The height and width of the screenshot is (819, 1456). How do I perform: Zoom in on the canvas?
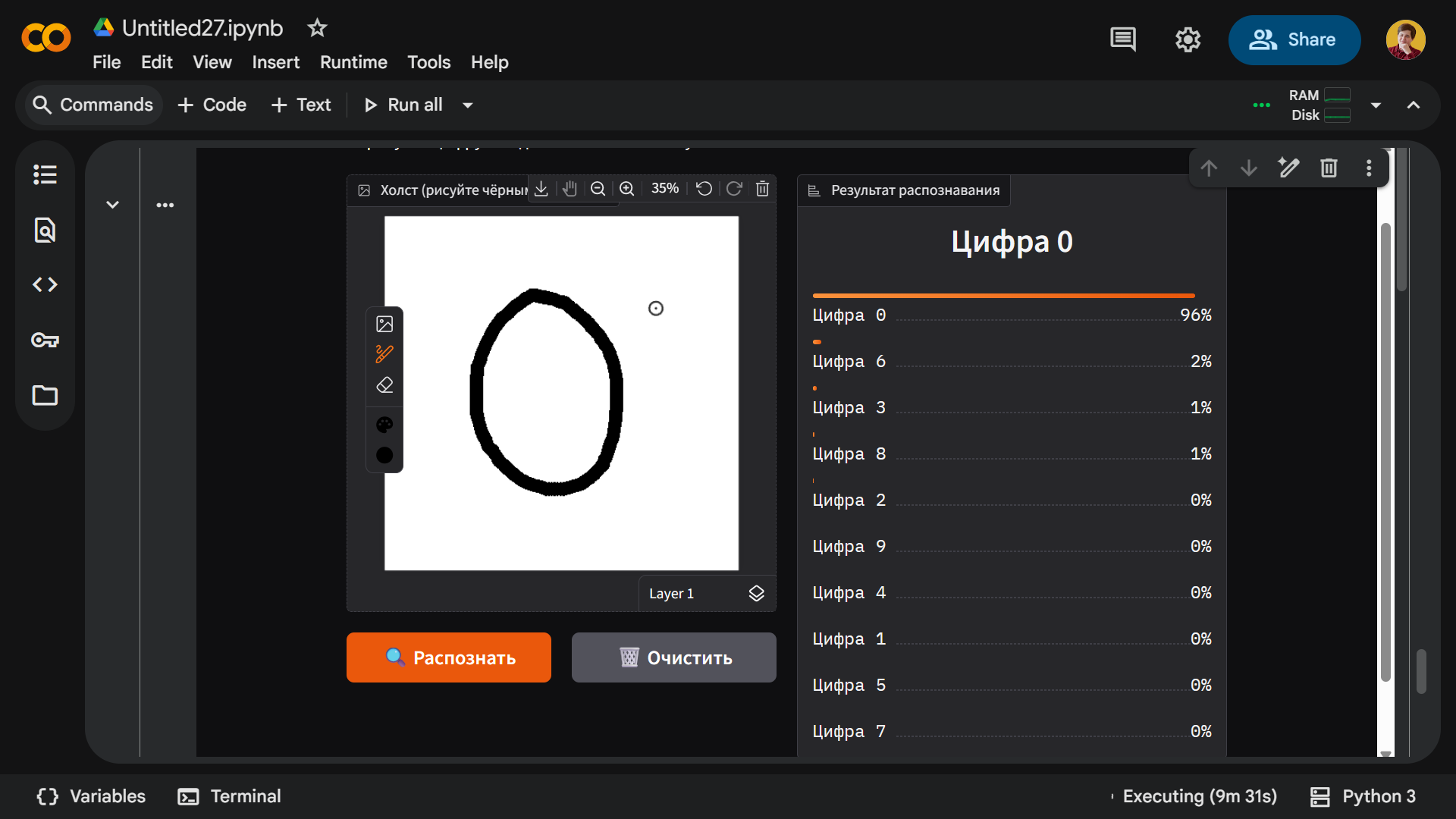[x=626, y=189]
